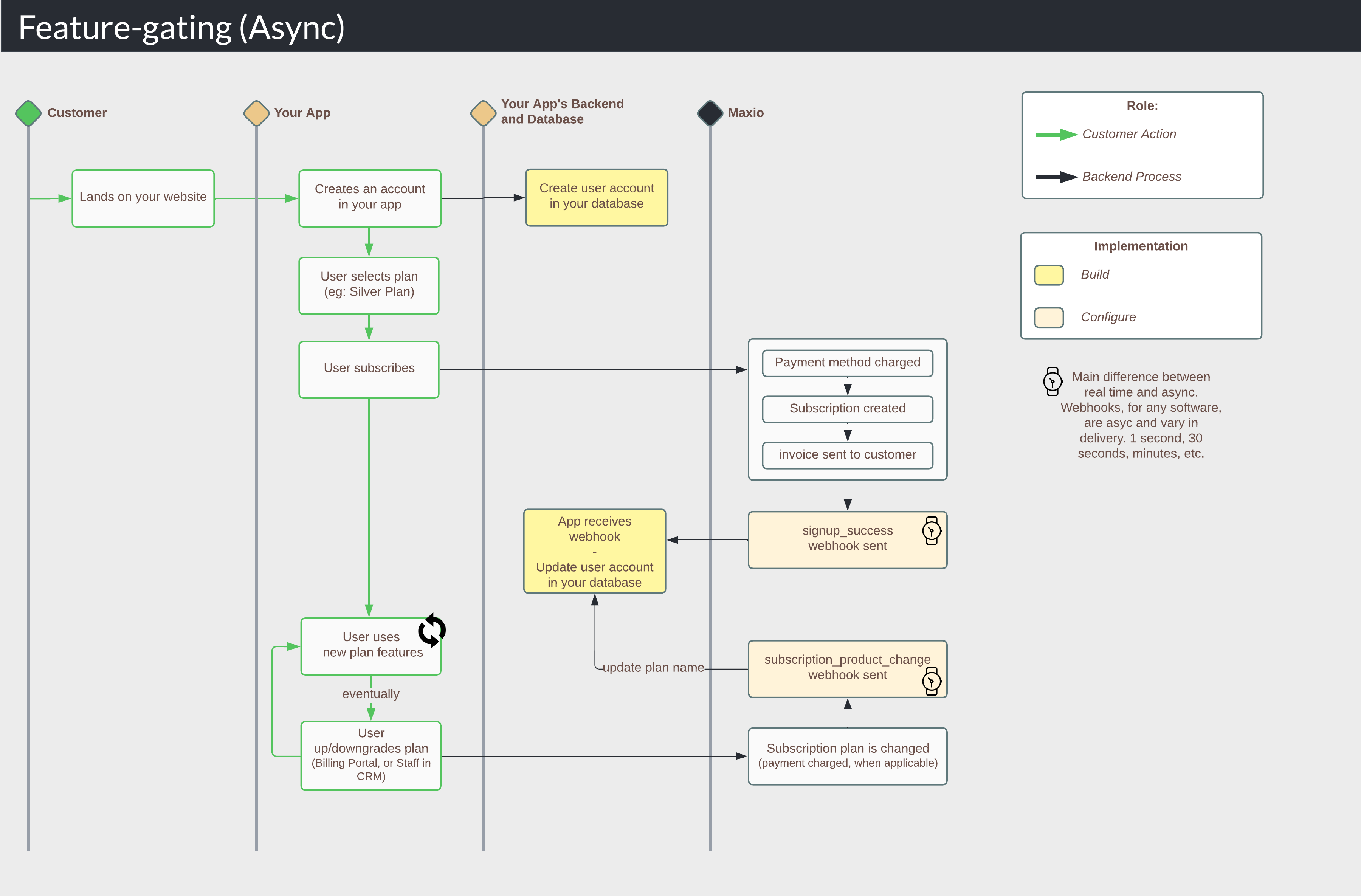Viewport: 1361px width, 896px height.
Task: Click the 'Role:' legend heading
Action: (x=1142, y=106)
